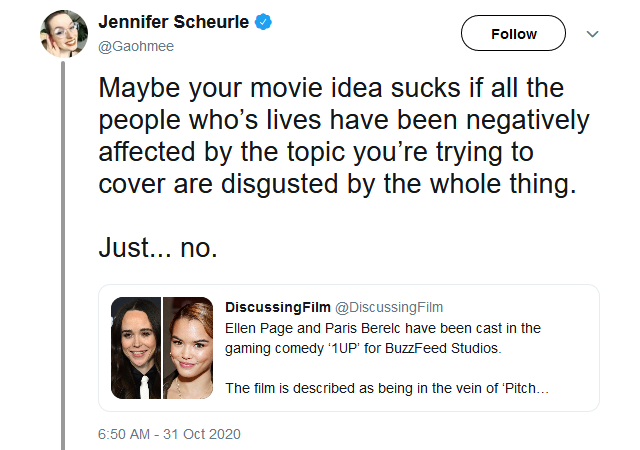Open the right photo in the quoted tweet

pyautogui.click(x=188, y=347)
